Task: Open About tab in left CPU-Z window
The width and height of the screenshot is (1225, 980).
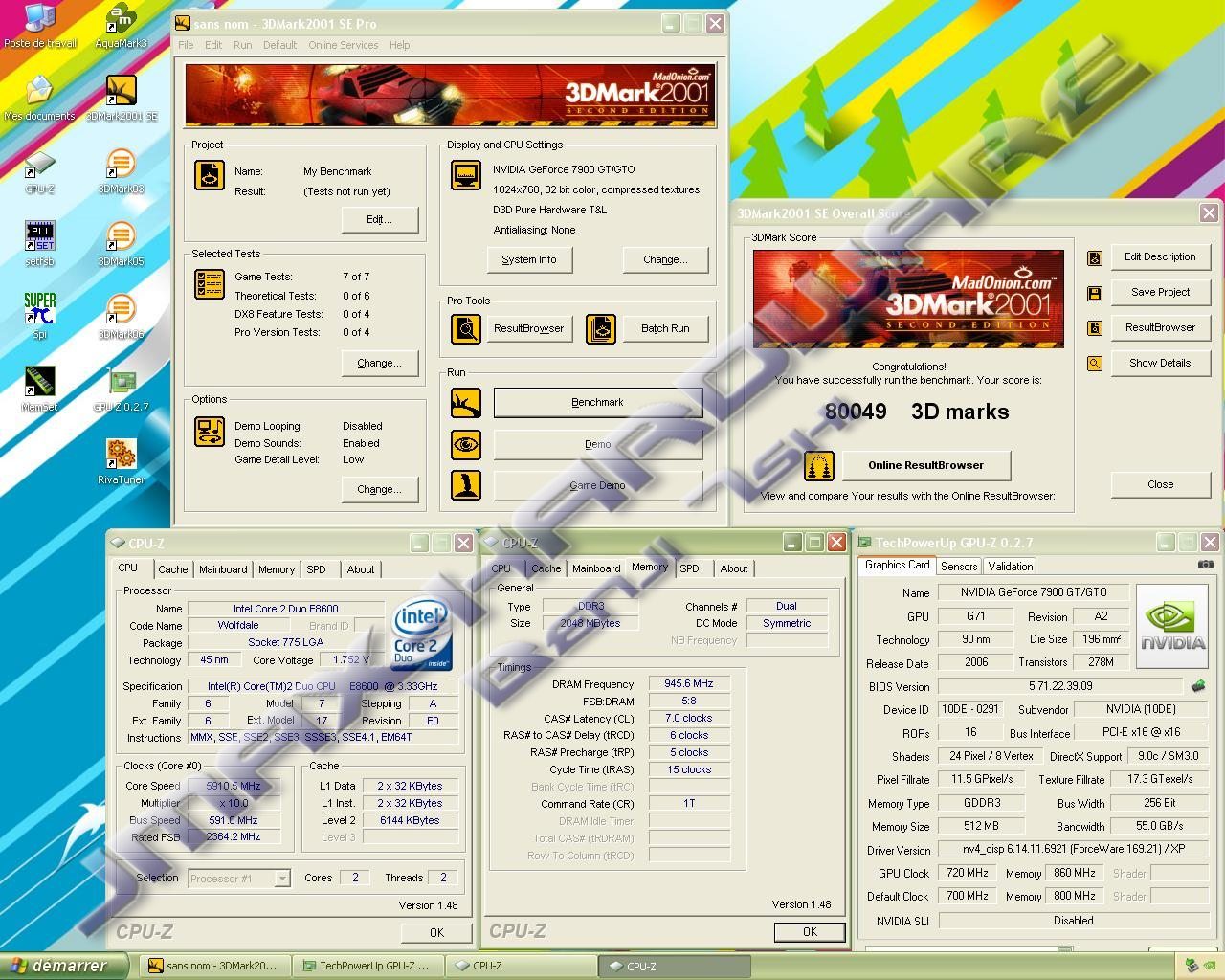Action: tap(361, 569)
